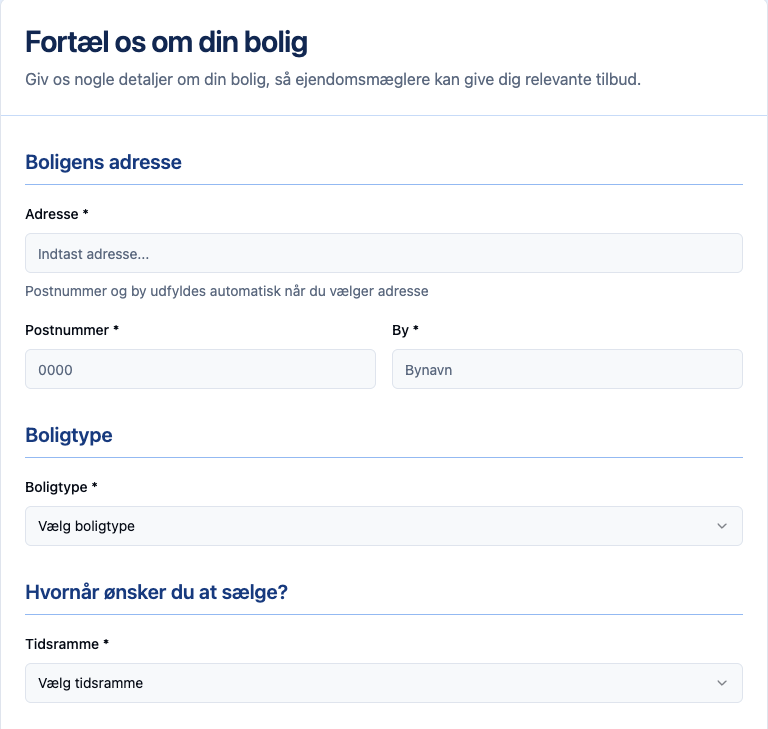The image size is (768, 729).
Task: Click the subtitle about ejendomsmæglere tilbud
Action: pos(332,79)
